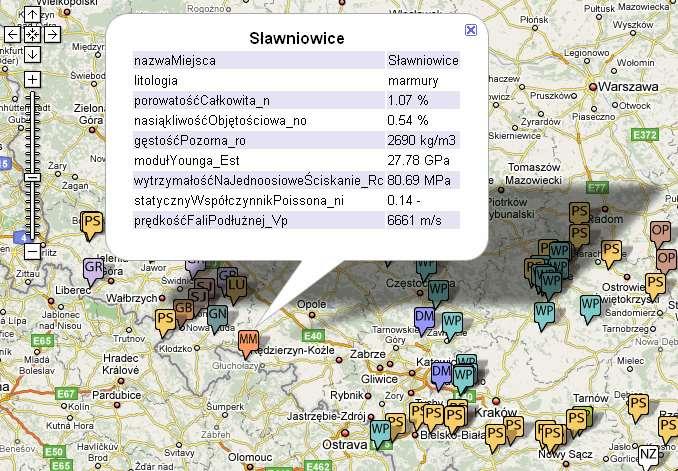The width and height of the screenshot is (678, 471).
Task: Click the statycznyWspółczynnikPoissona_ni row label
Action: pos(239,201)
